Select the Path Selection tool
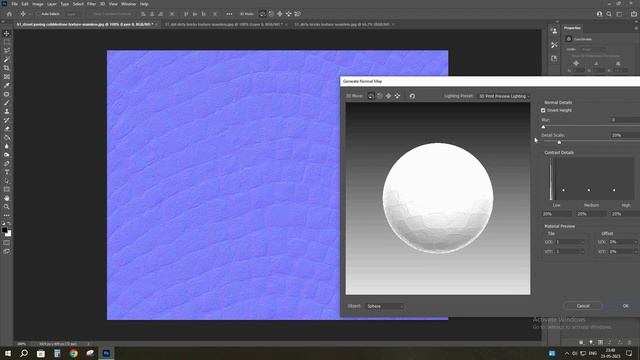 [x=7, y=181]
